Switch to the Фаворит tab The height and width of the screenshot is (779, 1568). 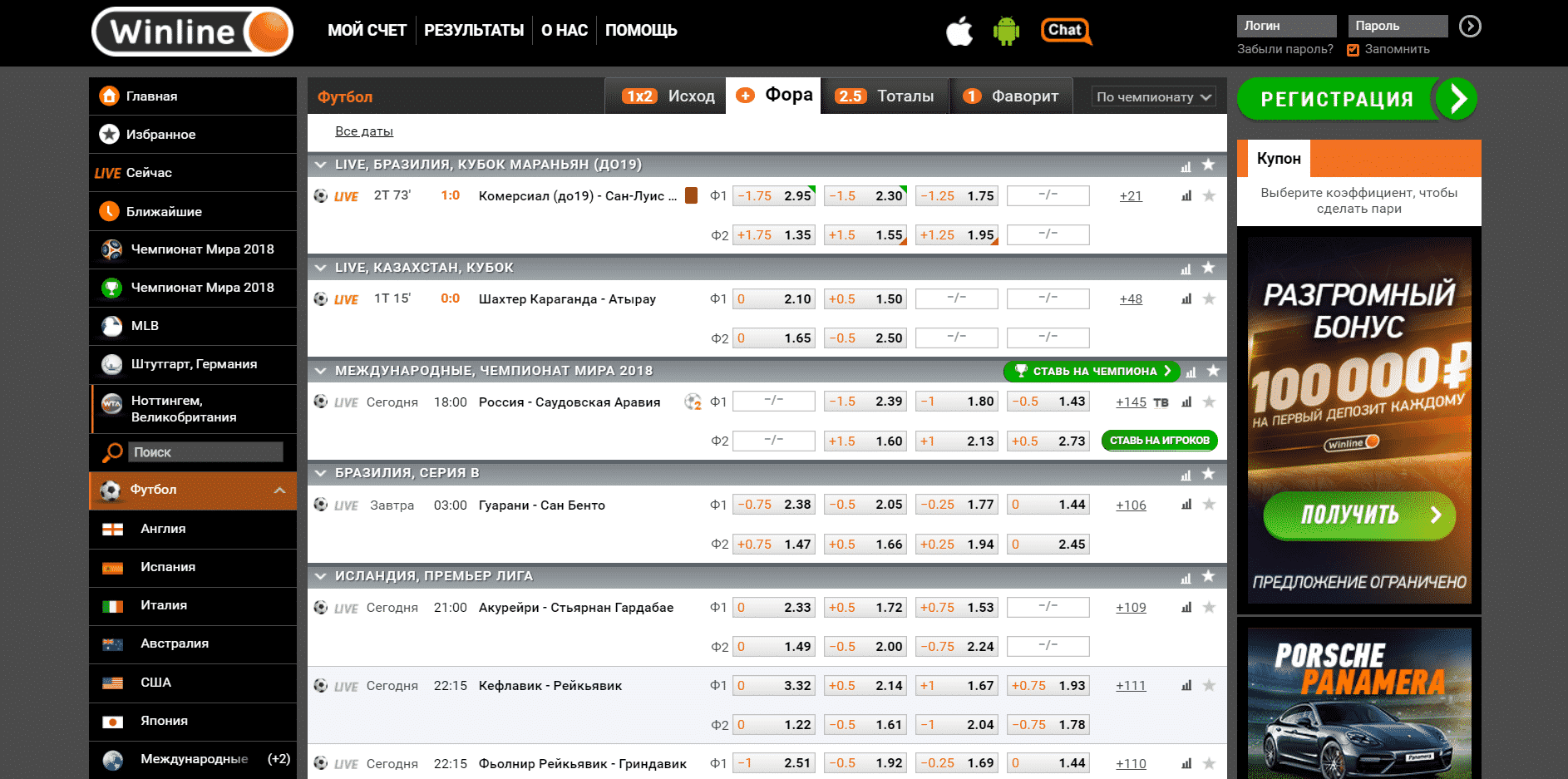1011,96
